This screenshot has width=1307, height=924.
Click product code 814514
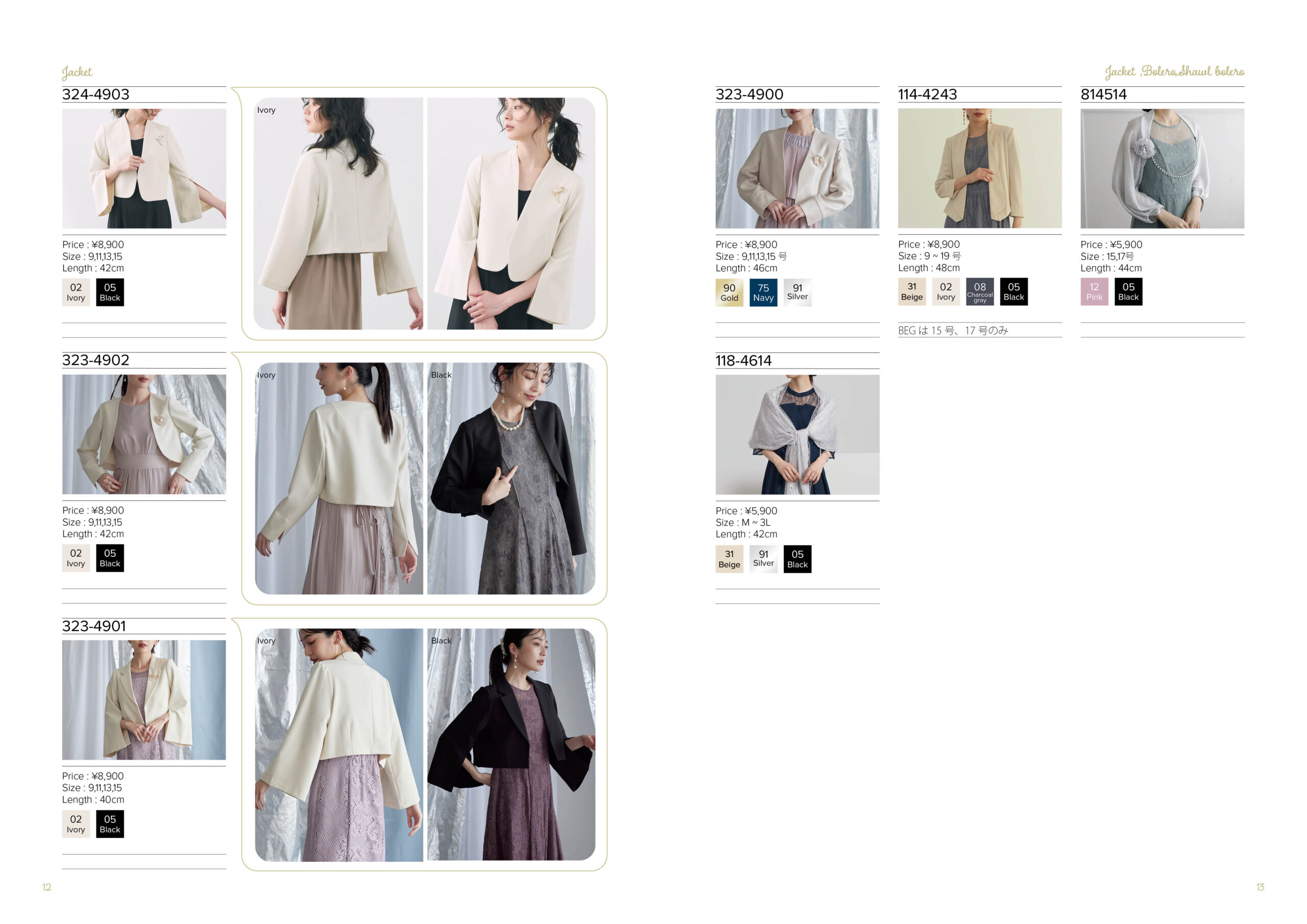[1103, 94]
